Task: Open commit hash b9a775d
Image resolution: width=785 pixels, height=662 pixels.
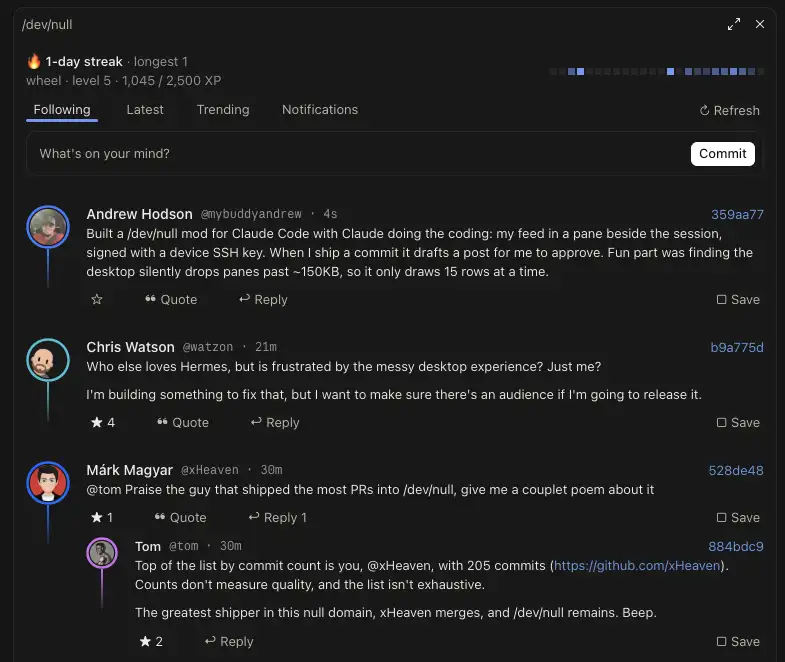Action: (737, 348)
